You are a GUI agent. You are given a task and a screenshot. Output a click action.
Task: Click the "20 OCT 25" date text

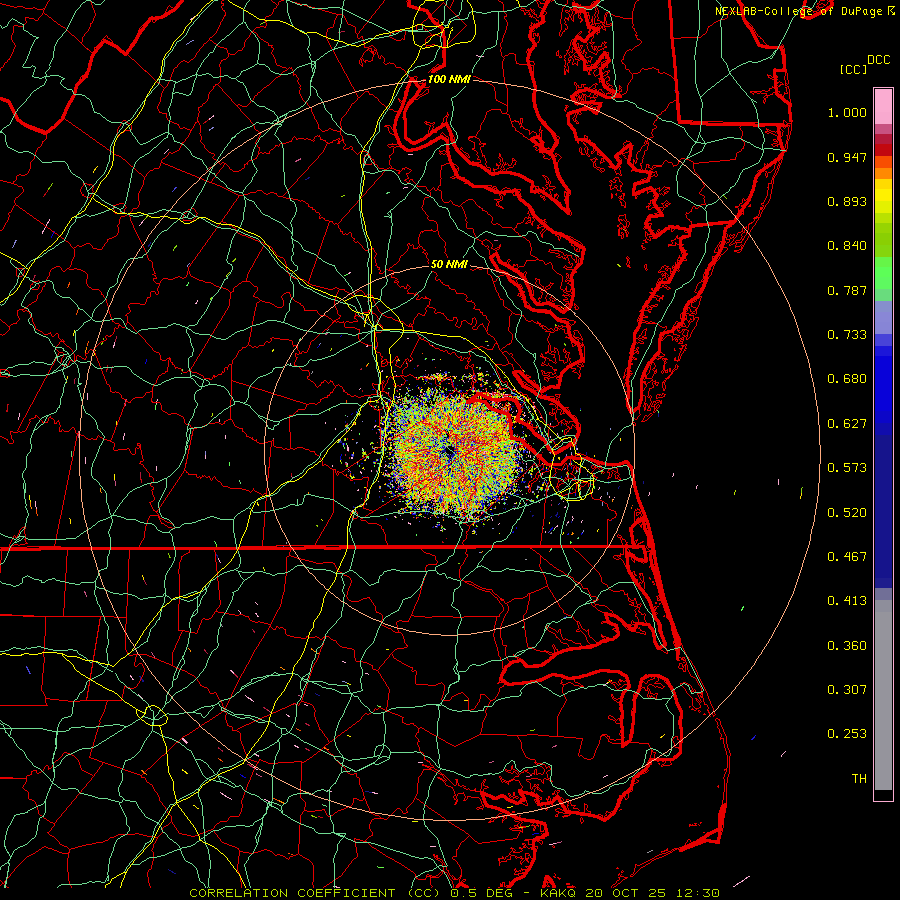(x=625, y=893)
